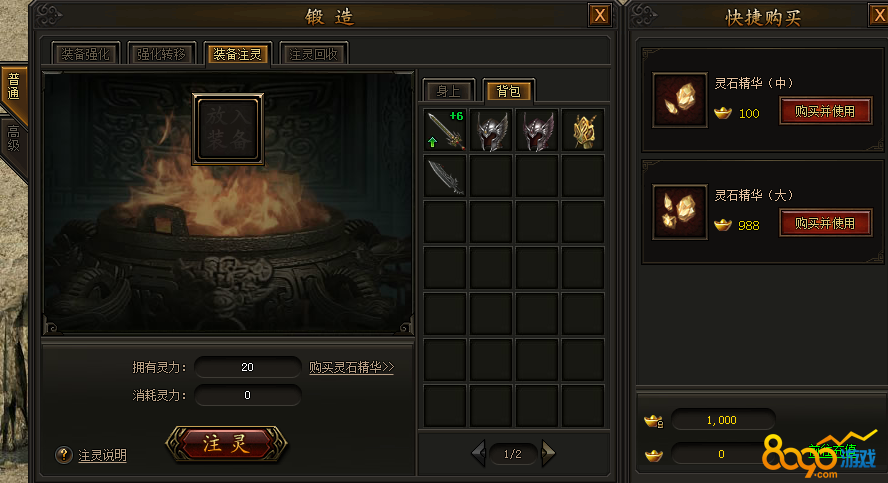Open the 强化转移 tab
Viewport: 888px width, 483px height.
click(x=161, y=54)
